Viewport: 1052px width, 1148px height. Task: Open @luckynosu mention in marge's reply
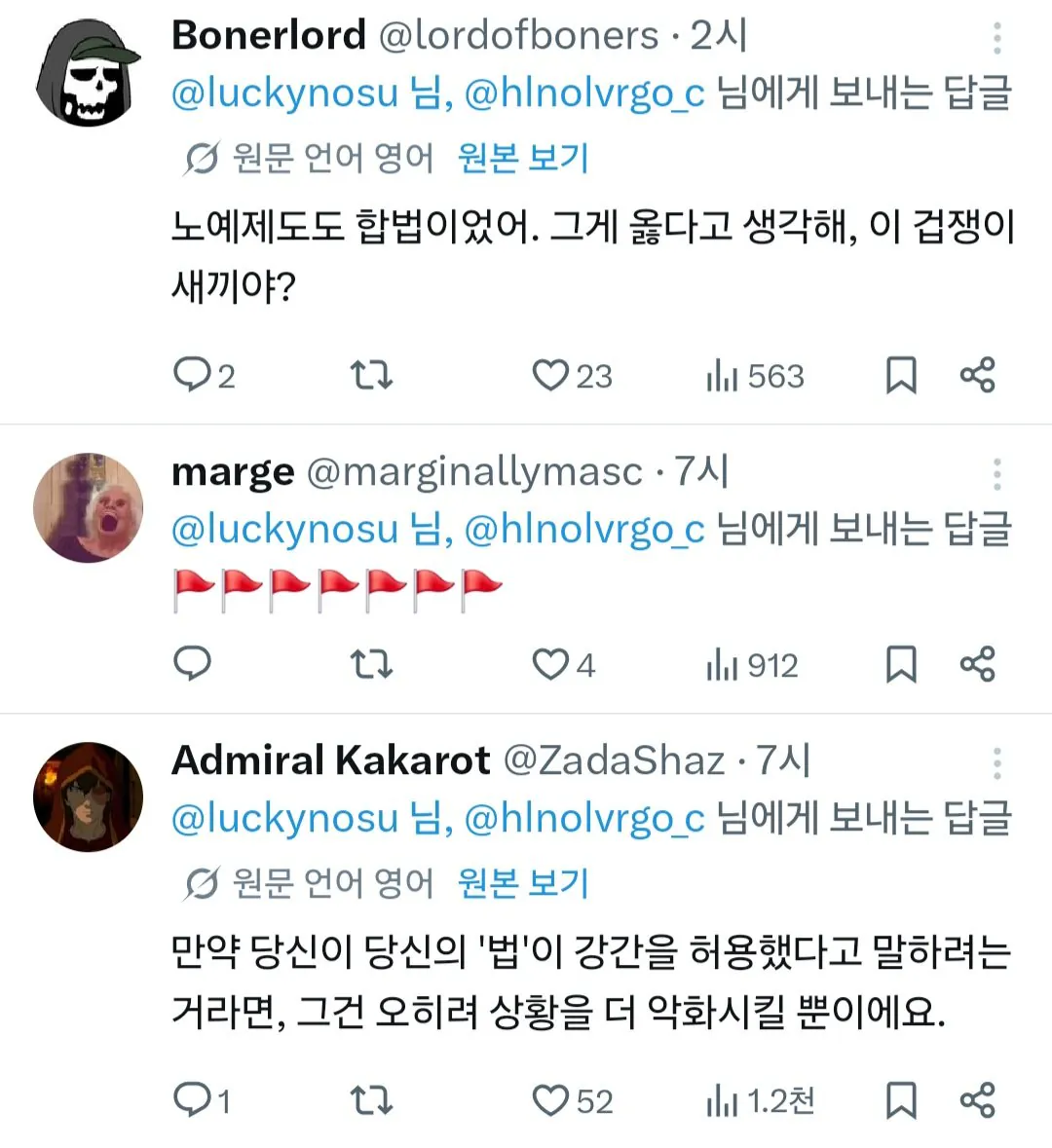click(284, 529)
